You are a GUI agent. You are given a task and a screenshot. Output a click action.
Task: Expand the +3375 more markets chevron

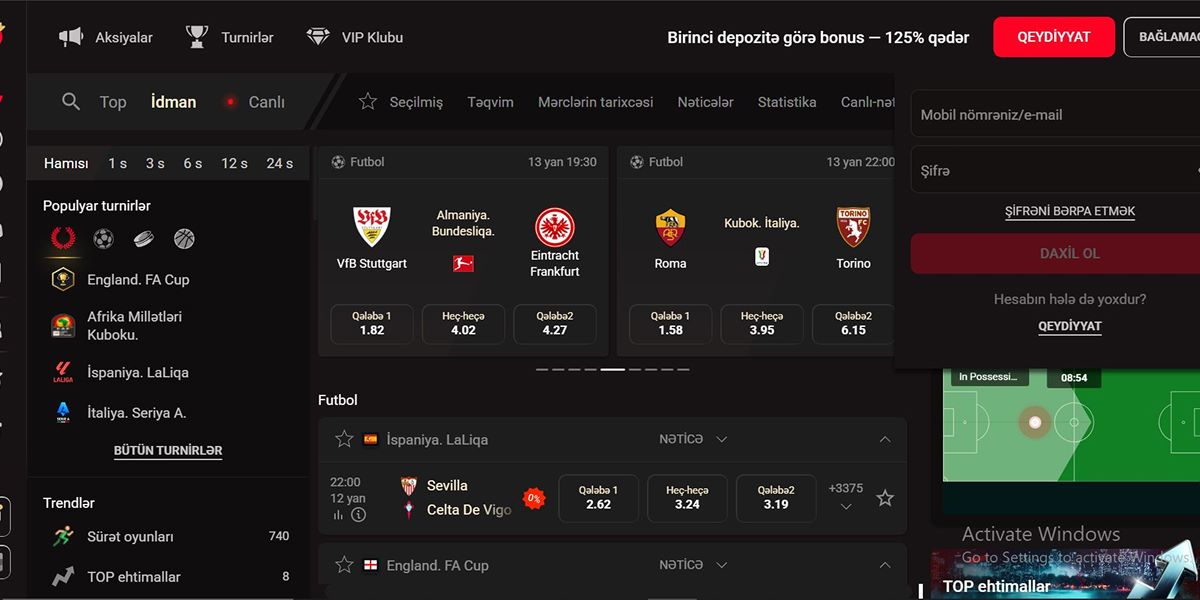(x=846, y=507)
